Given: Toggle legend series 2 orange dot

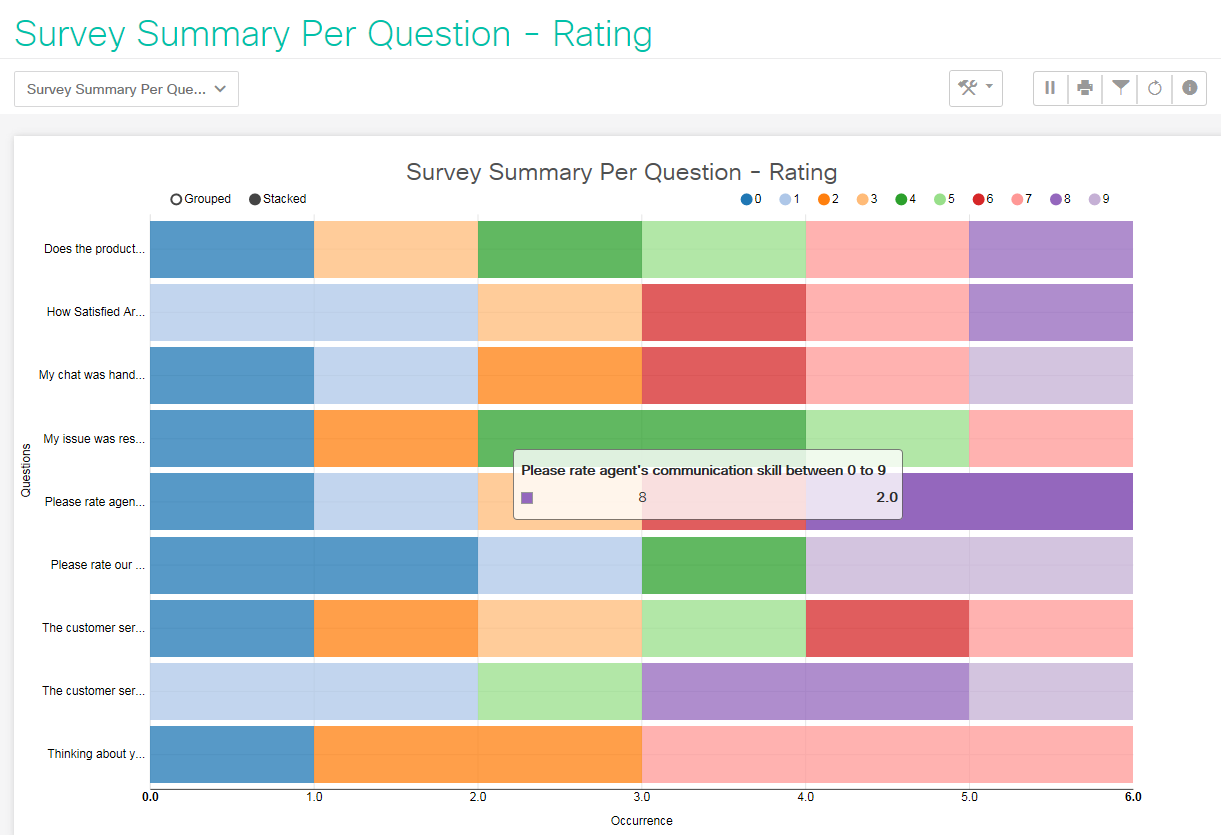Looking at the screenshot, I should [823, 199].
